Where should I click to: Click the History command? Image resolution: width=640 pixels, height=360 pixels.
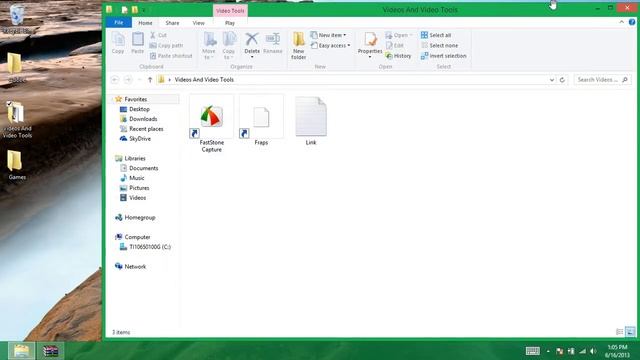[x=398, y=56]
